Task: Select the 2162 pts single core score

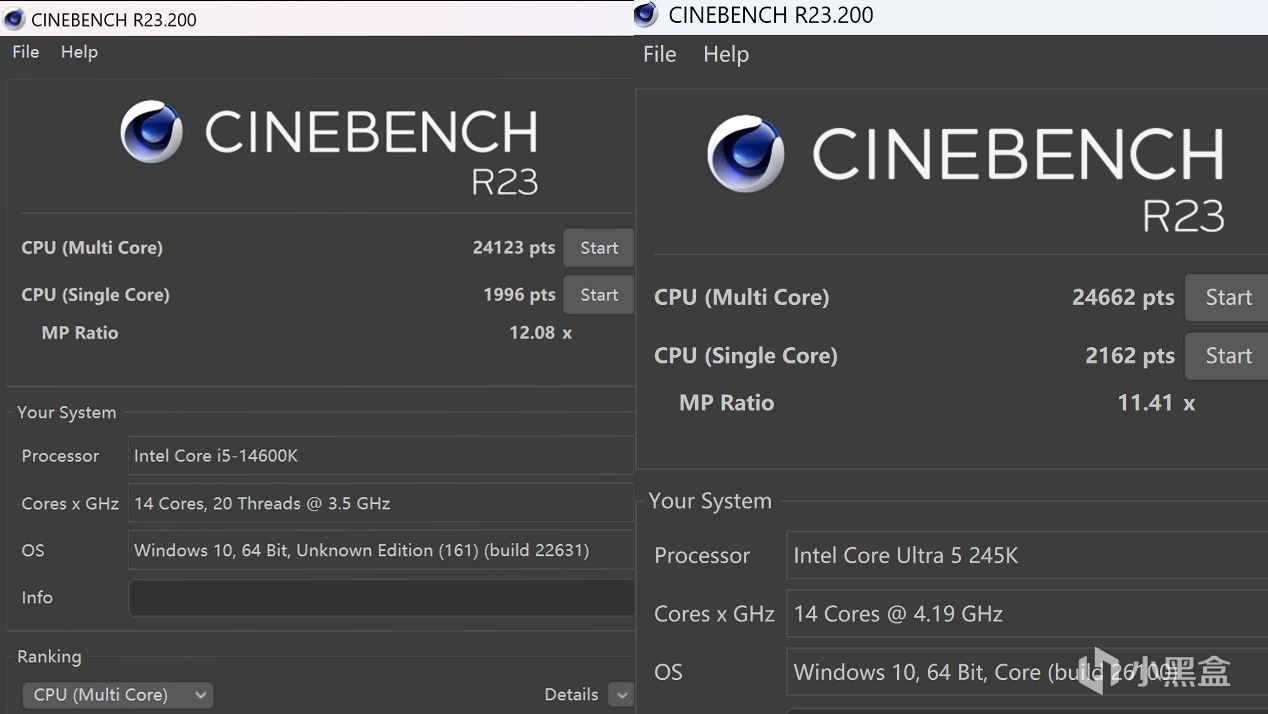Action: (1130, 356)
